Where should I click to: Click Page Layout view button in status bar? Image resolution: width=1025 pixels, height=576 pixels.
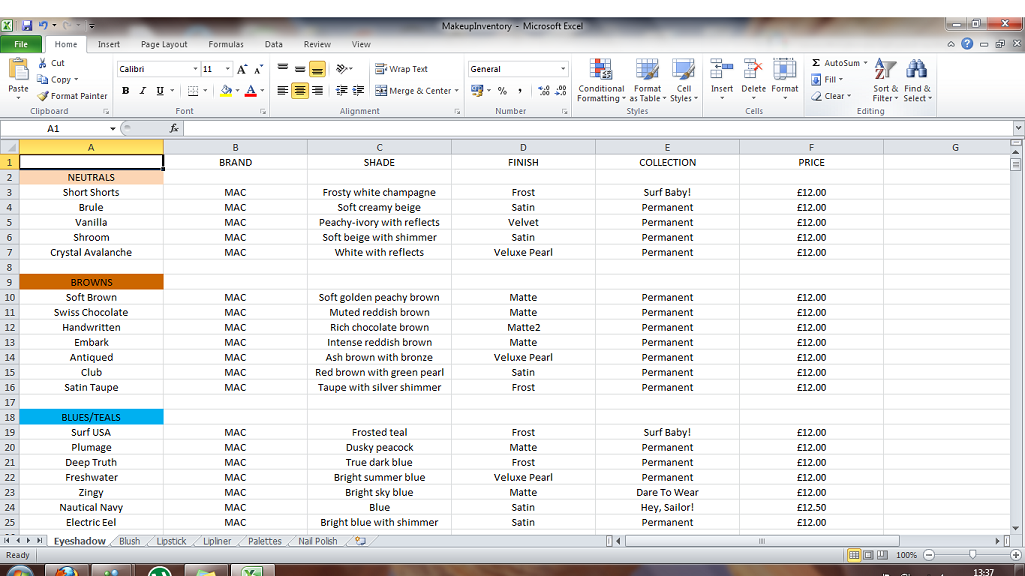868,554
